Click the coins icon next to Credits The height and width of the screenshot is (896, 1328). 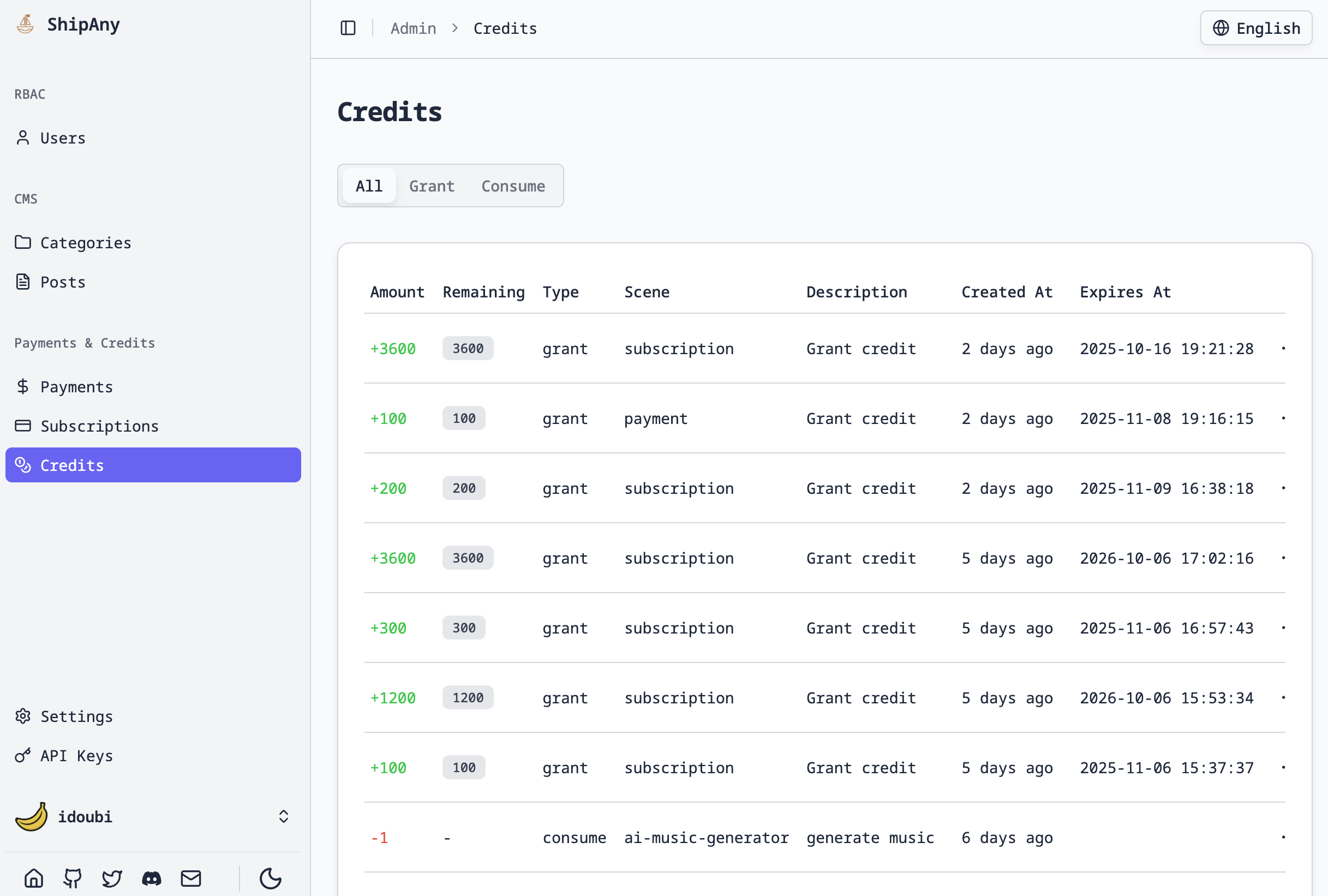23,464
